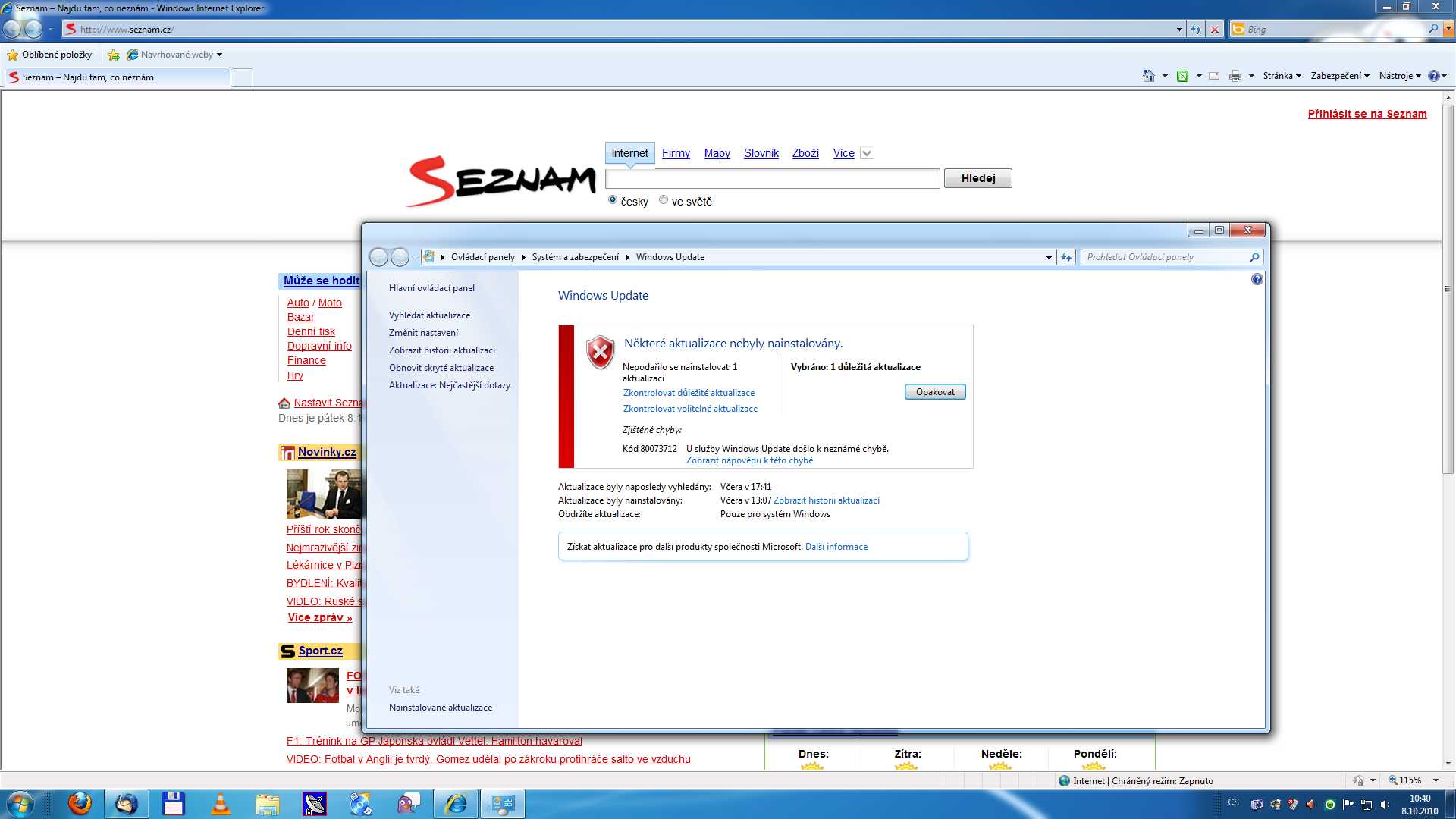Image resolution: width=1456 pixels, height=819 pixels.
Task: Select the 'česky' radio button
Action: click(613, 200)
